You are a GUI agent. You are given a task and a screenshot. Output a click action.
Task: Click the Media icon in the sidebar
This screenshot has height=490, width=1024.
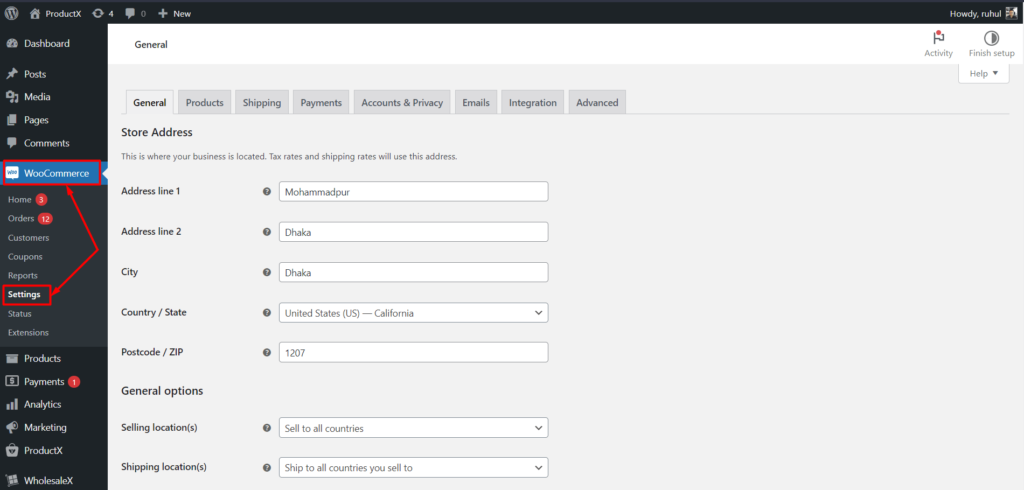pyautogui.click(x=12, y=97)
